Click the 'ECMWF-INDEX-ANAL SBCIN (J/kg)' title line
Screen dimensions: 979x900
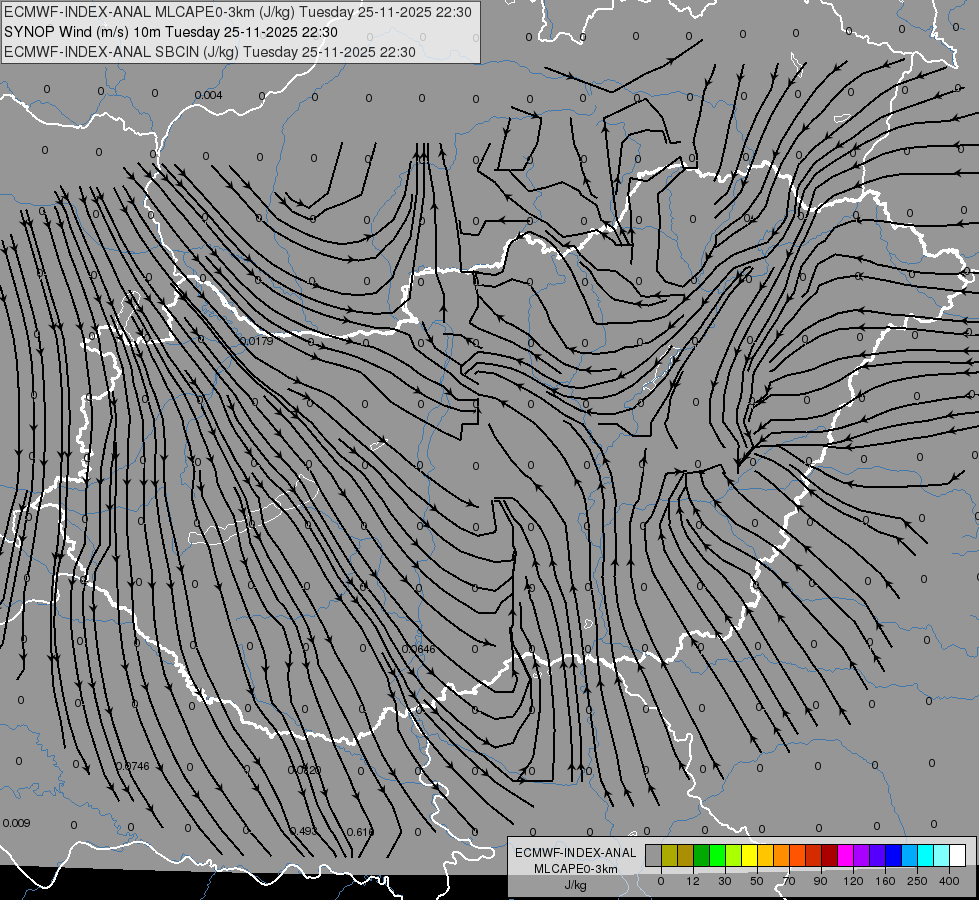[x=210, y=52]
